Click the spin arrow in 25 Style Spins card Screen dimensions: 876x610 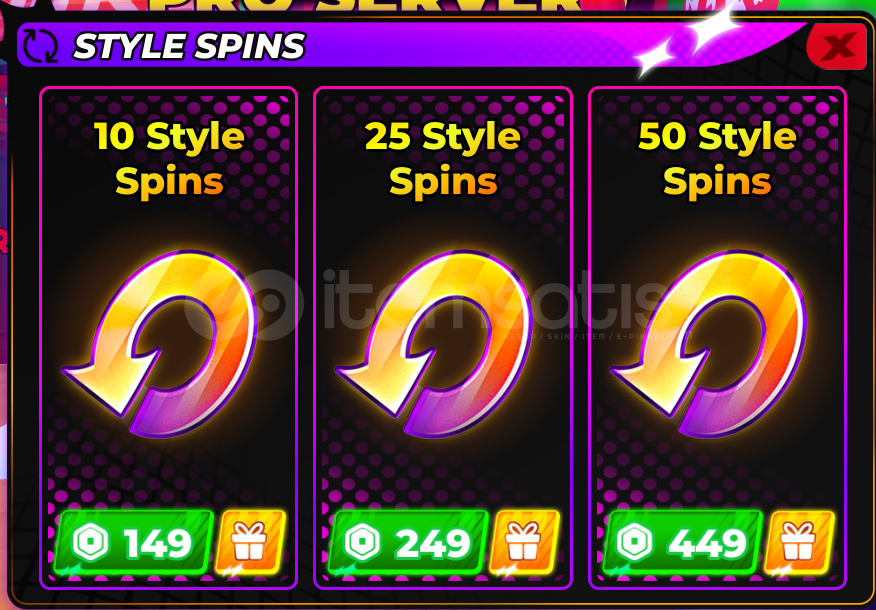pyautogui.click(x=435, y=344)
